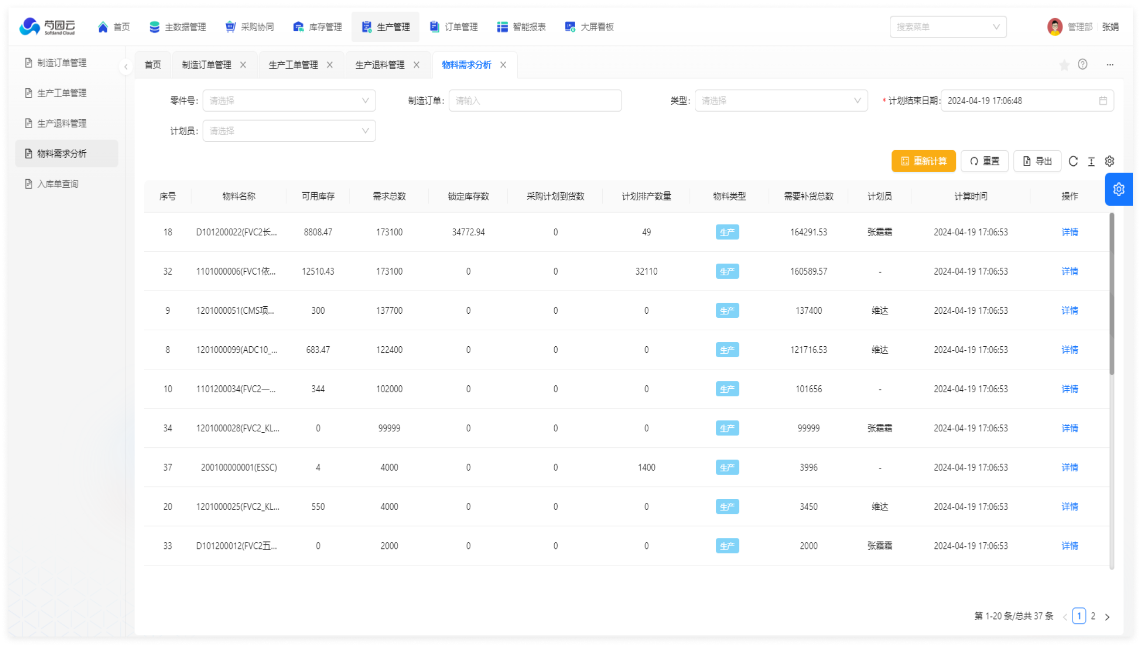Open 详情 for row number 37

point(1070,468)
